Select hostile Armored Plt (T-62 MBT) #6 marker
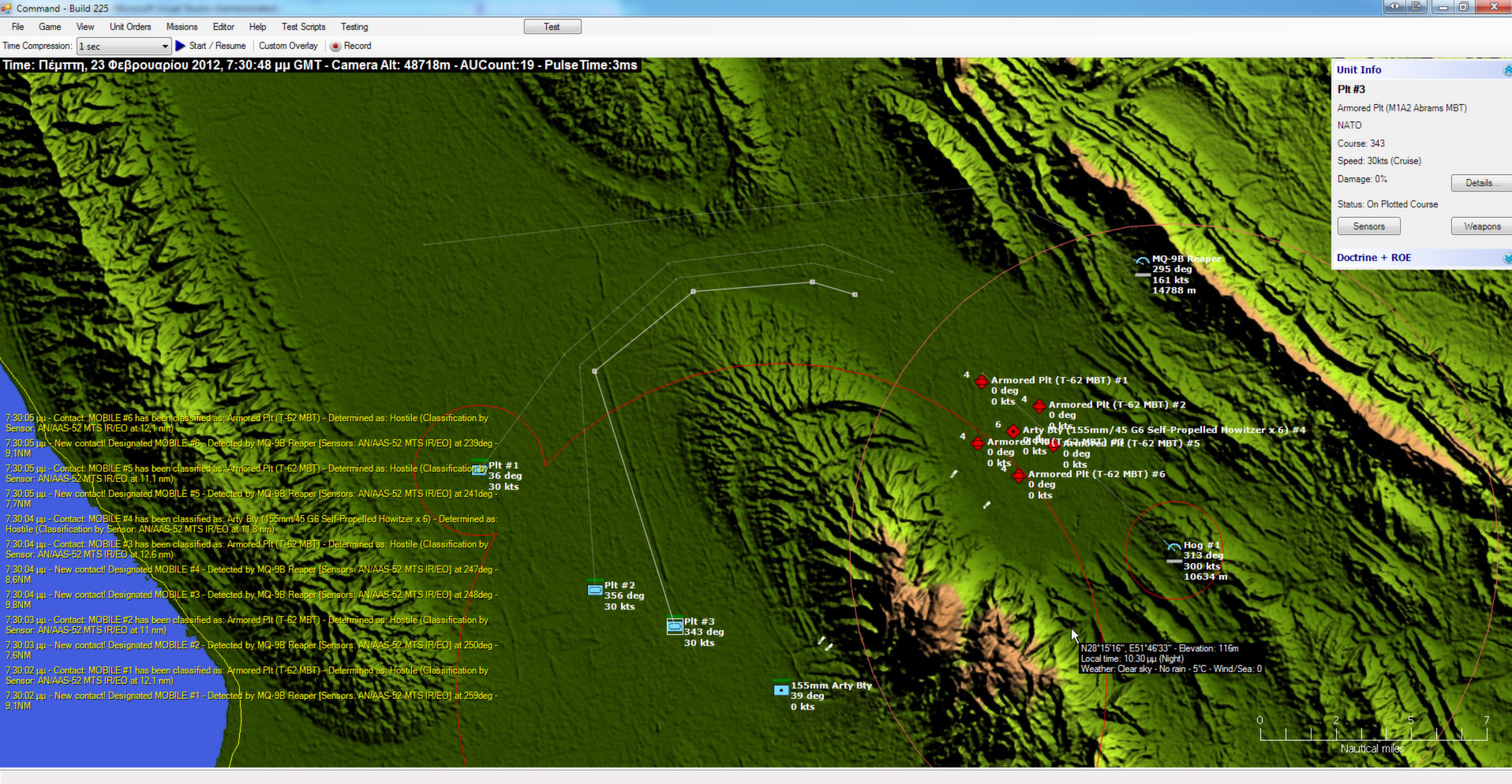 point(1019,476)
